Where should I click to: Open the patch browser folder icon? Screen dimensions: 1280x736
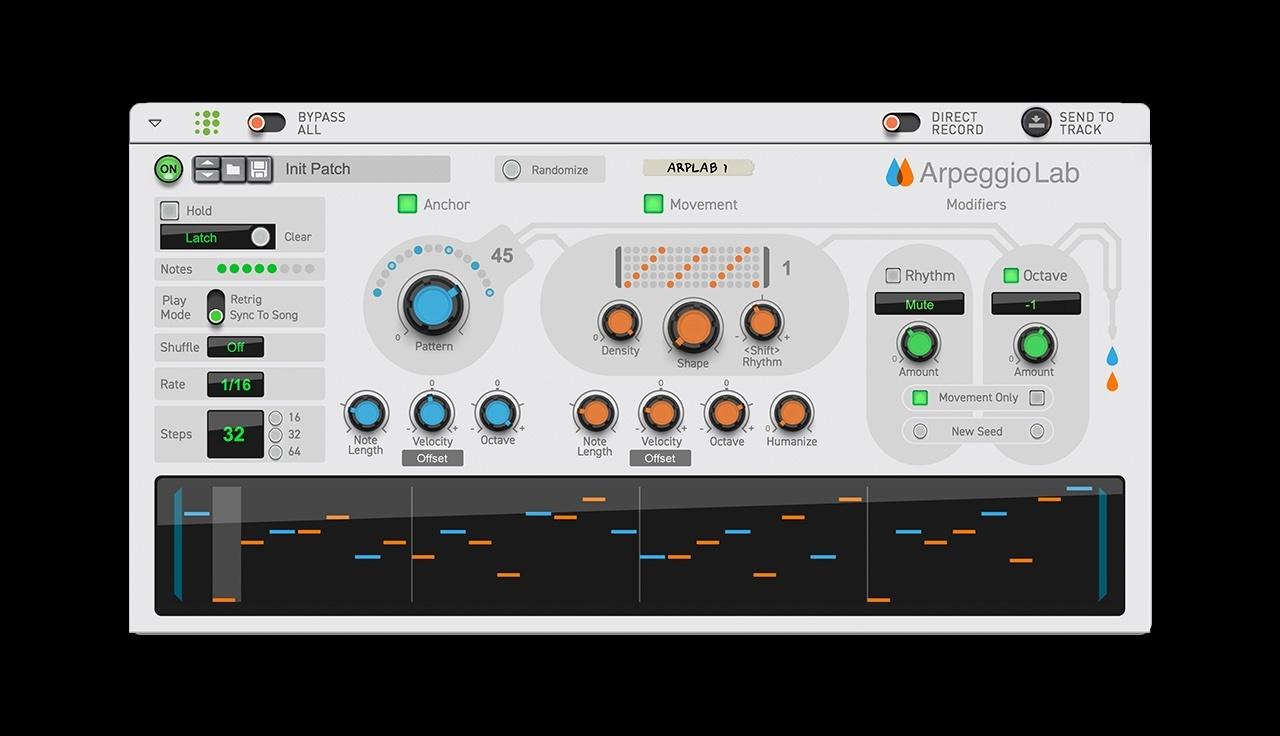233,169
